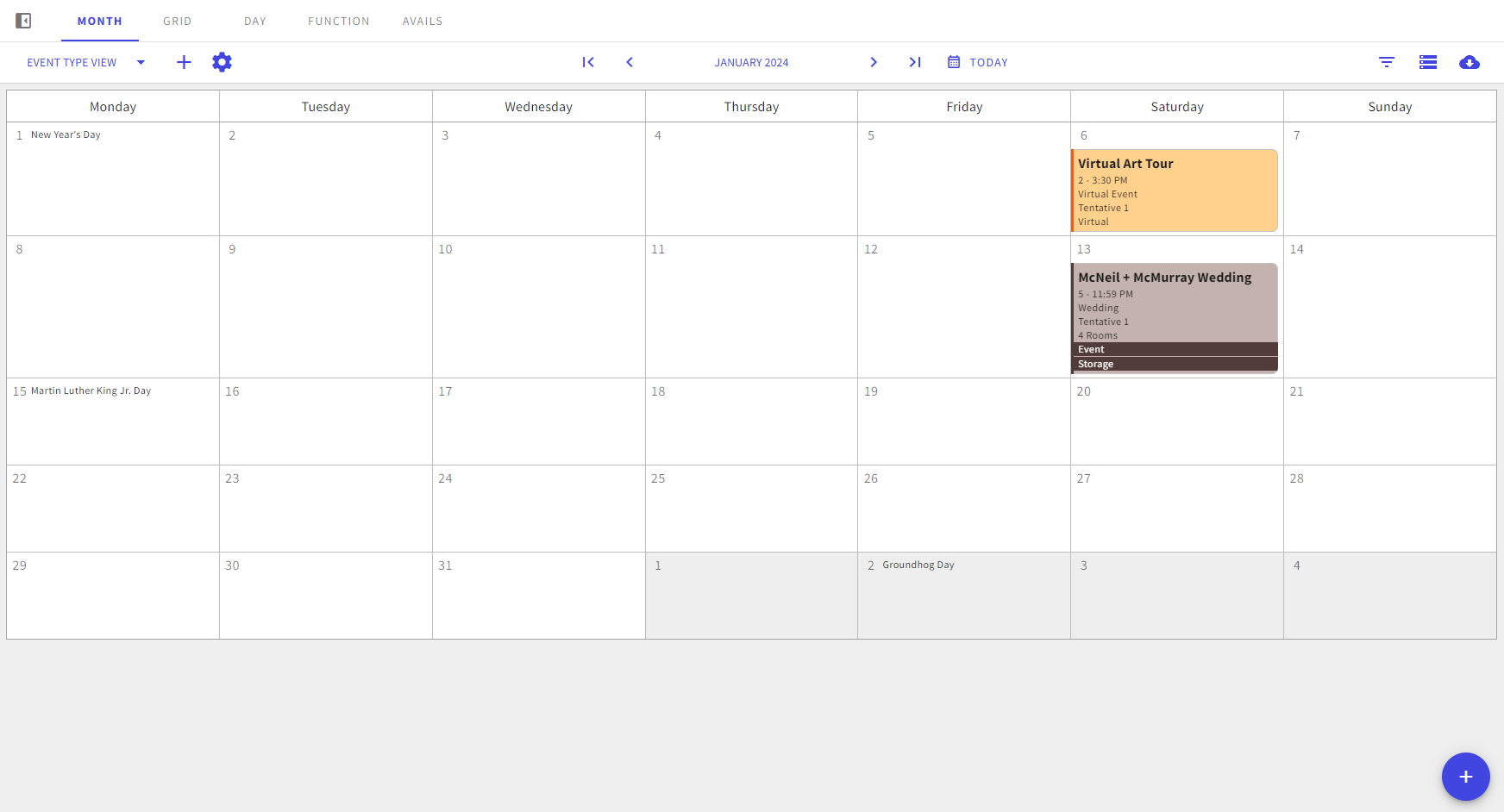Click the Today button
The height and width of the screenshot is (812, 1504).
pyautogui.click(x=978, y=62)
